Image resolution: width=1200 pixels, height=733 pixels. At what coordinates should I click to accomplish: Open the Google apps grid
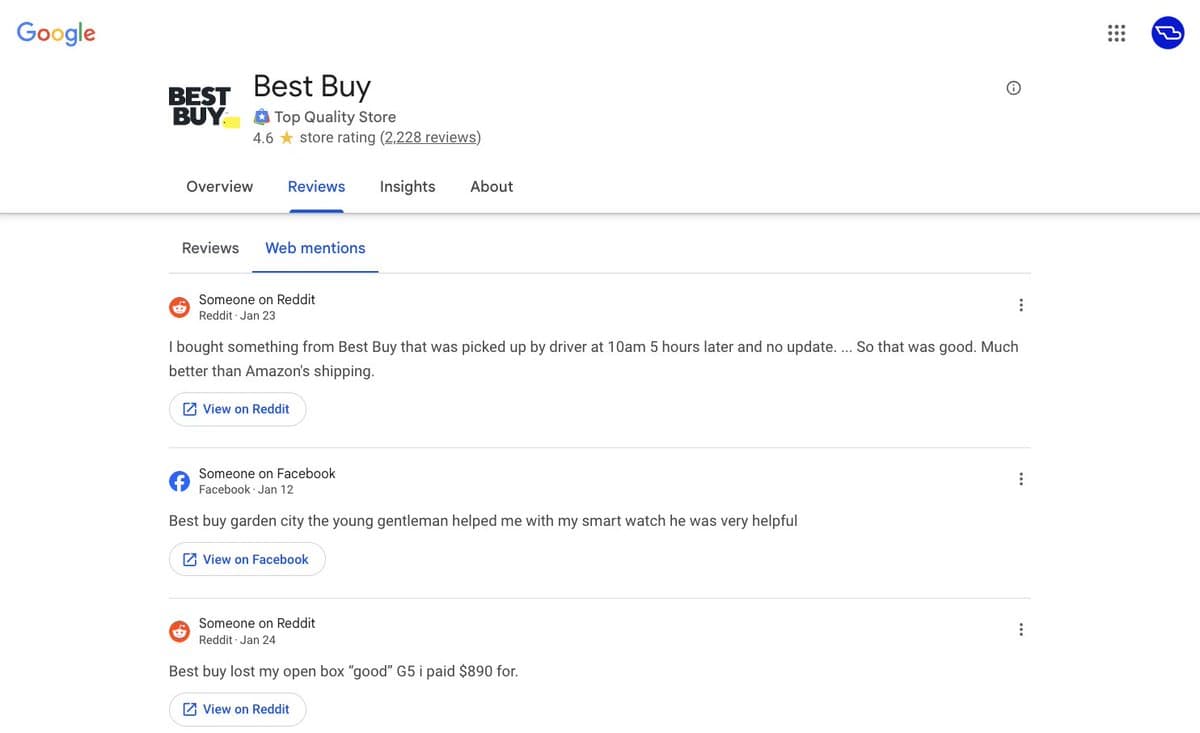pyautogui.click(x=1116, y=32)
